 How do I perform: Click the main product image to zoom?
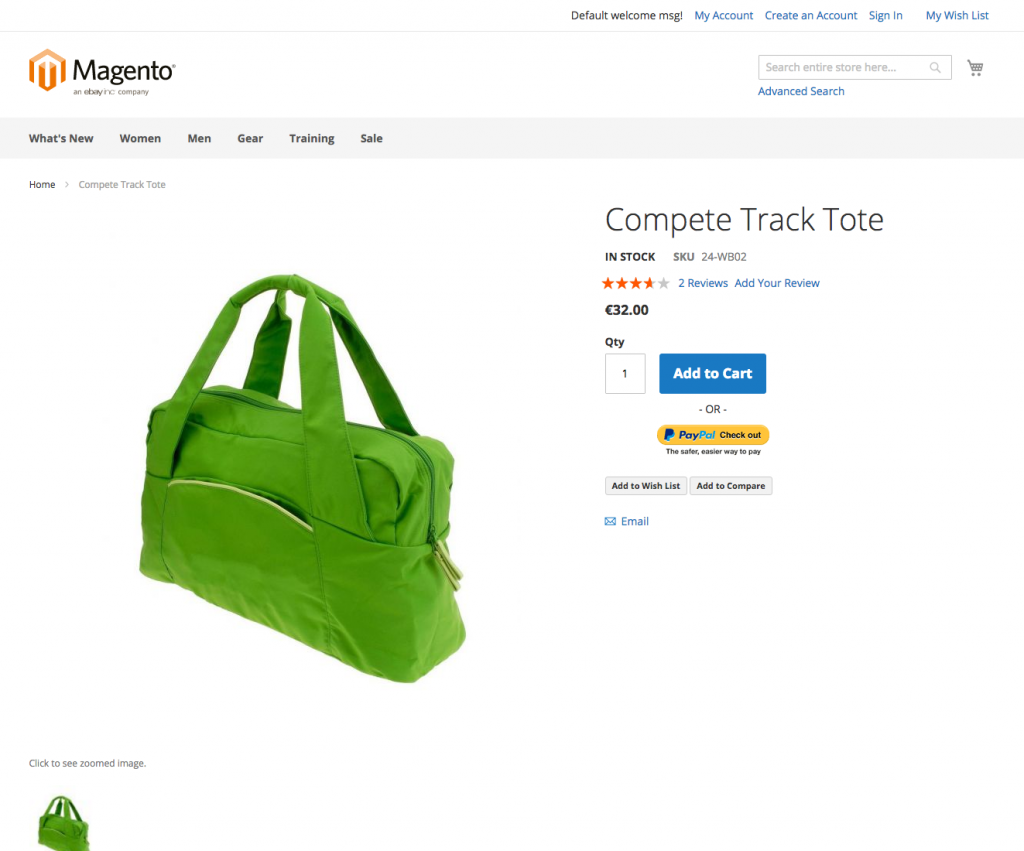(x=302, y=478)
